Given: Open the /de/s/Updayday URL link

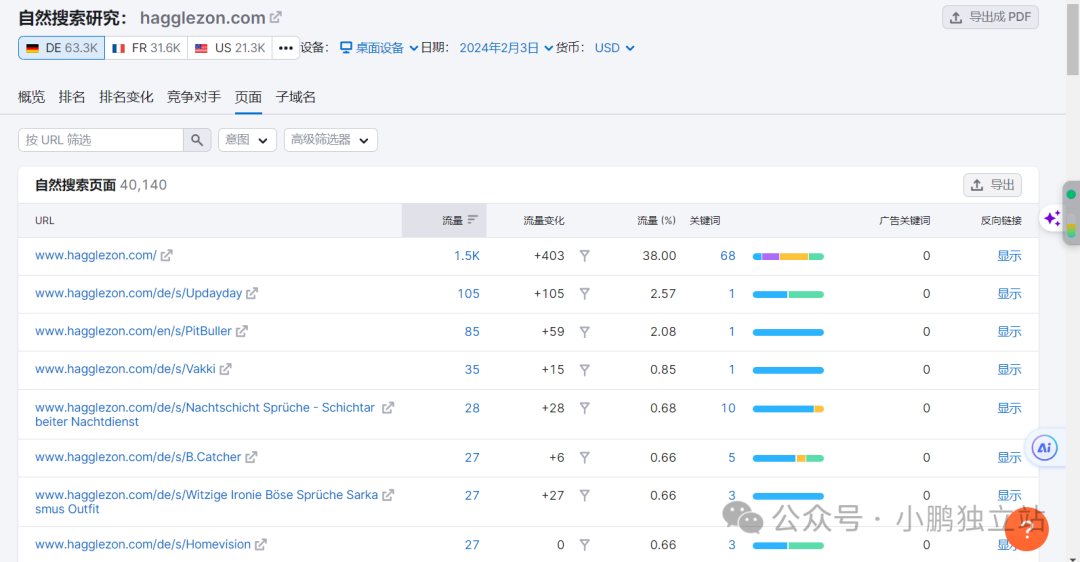Looking at the screenshot, I should [x=138, y=293].
